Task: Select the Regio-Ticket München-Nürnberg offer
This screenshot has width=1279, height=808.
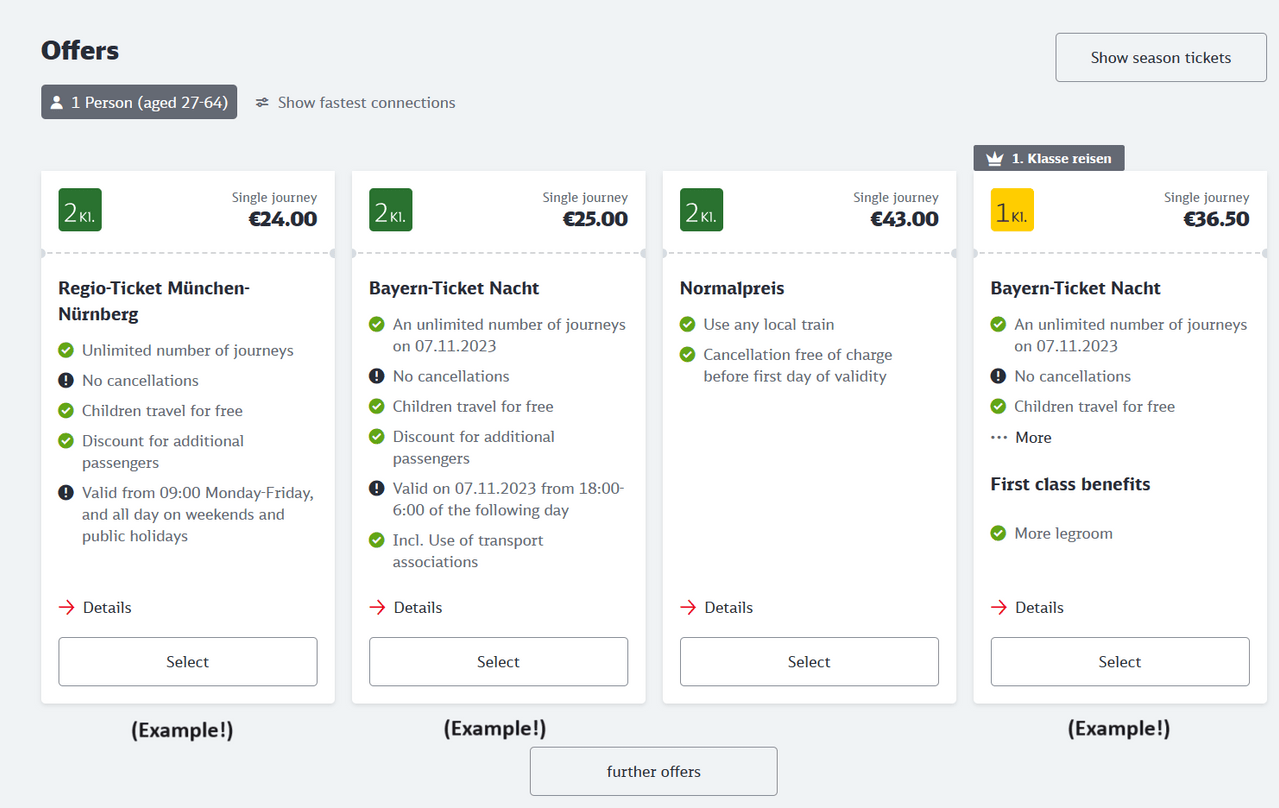Action: click(188, 662)
